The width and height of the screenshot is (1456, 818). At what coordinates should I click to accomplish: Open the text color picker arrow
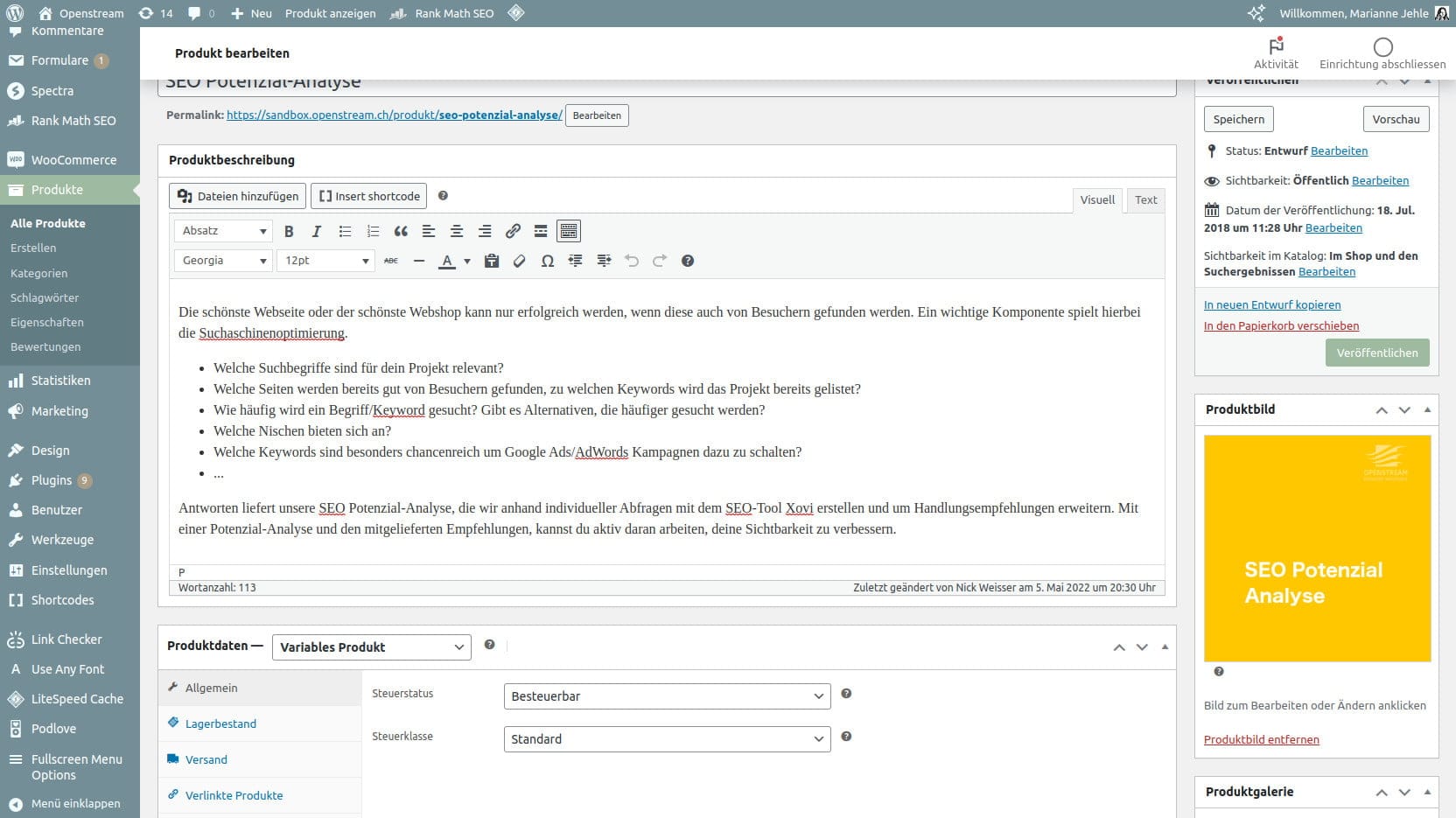tap(467, 261)
